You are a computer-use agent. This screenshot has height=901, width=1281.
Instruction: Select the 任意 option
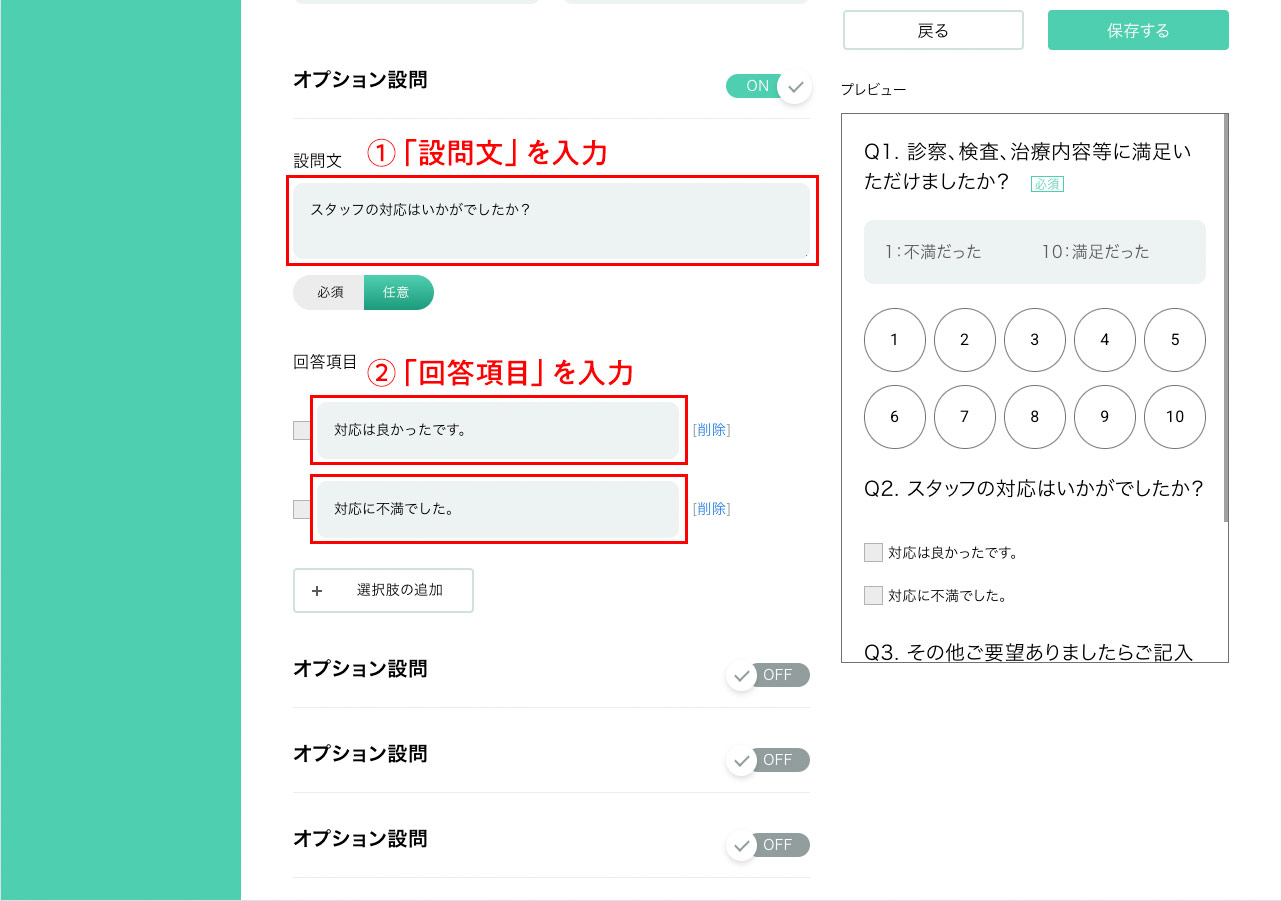click(398, 292)
